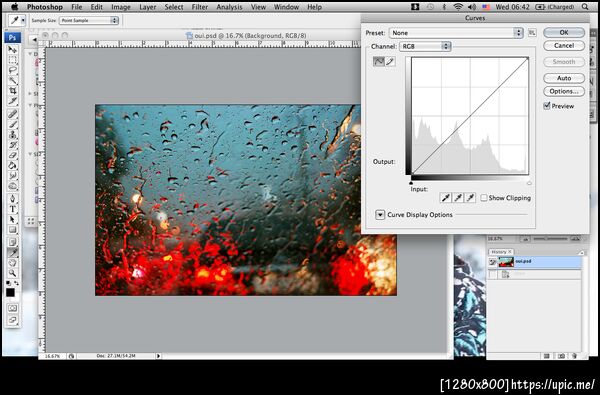Pick the gray point eyedropper in Curves
Image resolution: width=600 pixels, height=395 pixels.
click(x=458, y=198)
